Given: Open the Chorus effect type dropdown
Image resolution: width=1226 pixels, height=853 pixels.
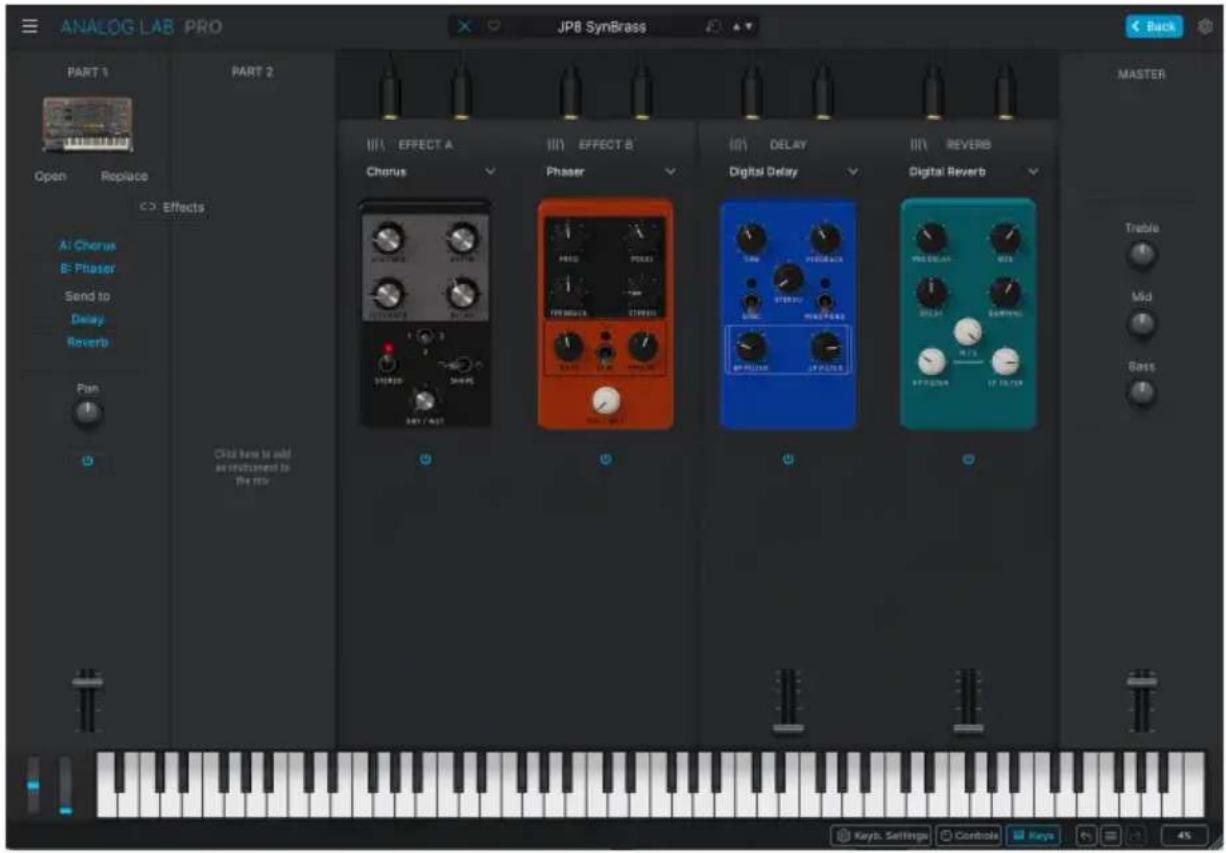Looking at the screenshot, I should [430, 172].
